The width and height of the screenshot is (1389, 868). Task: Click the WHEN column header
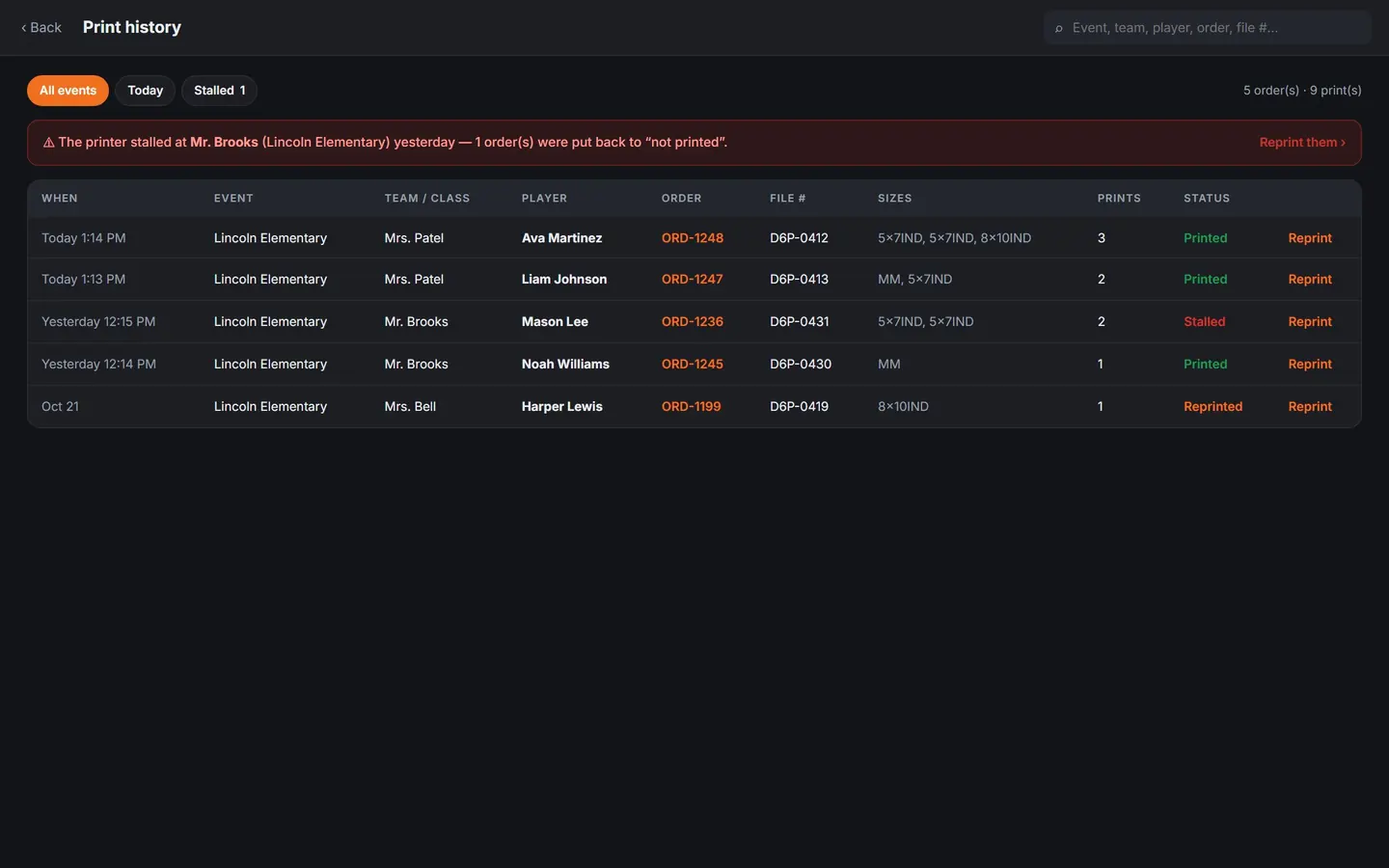60,199
